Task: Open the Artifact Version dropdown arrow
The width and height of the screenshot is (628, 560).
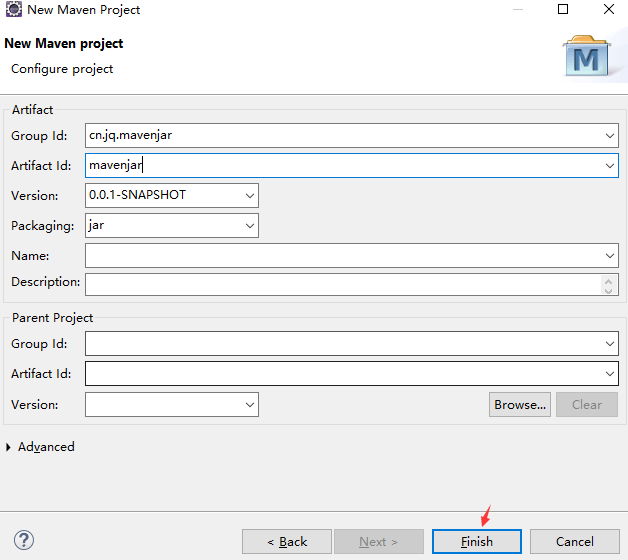Action: [x=250, y=195]
